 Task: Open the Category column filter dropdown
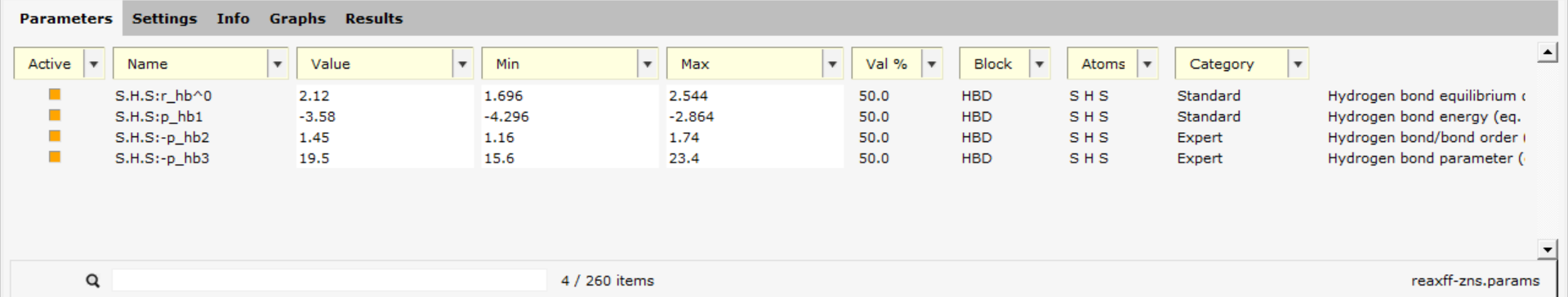[x=1298, y=64]
